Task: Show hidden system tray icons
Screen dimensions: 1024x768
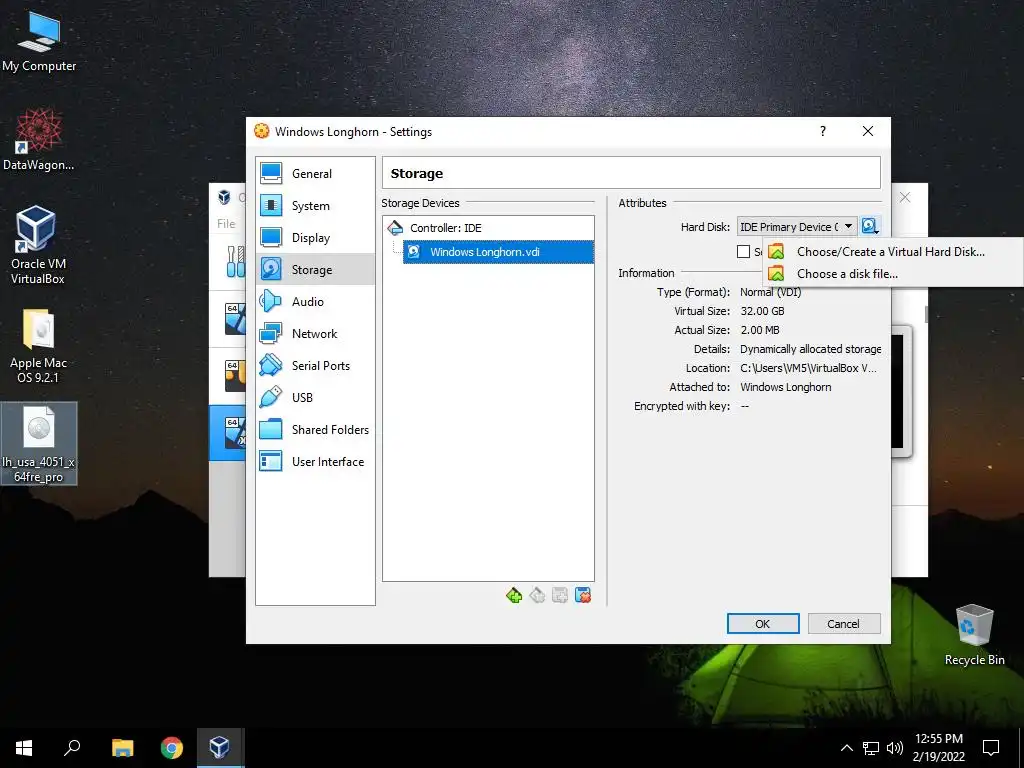Action: 846,748
